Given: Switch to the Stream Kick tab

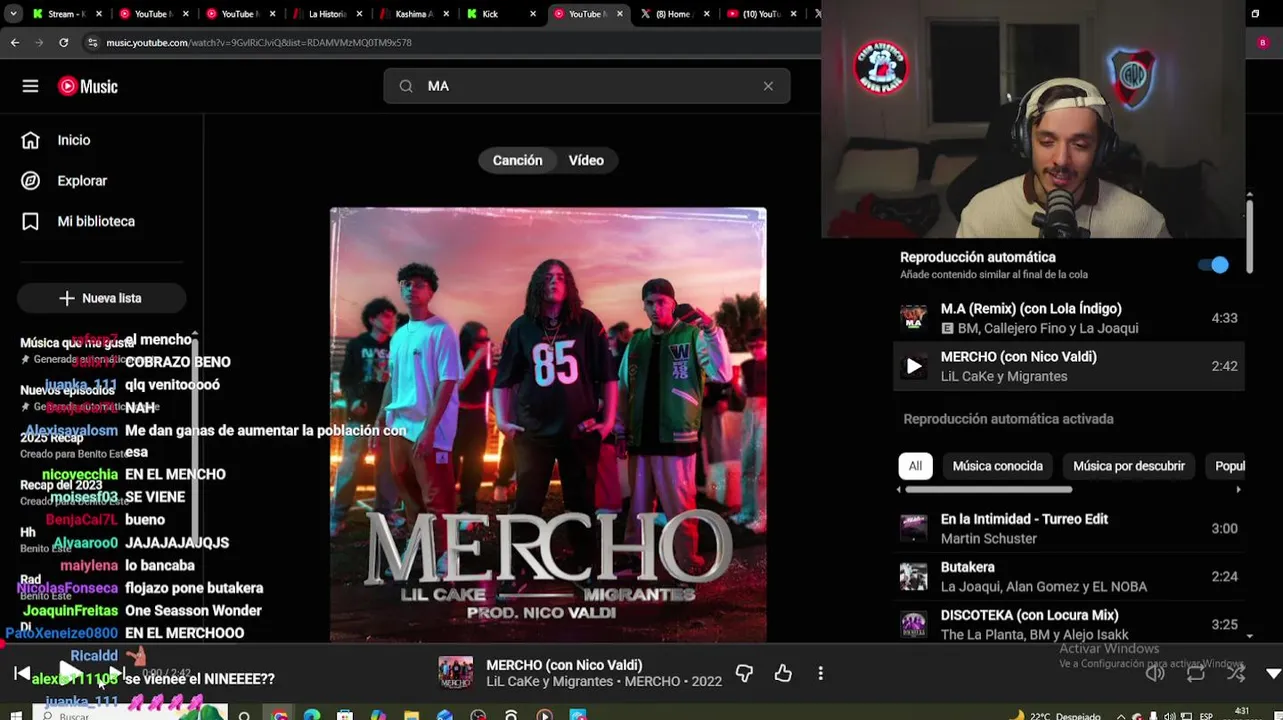Looking at the screenshot, I should pos(65,14).
